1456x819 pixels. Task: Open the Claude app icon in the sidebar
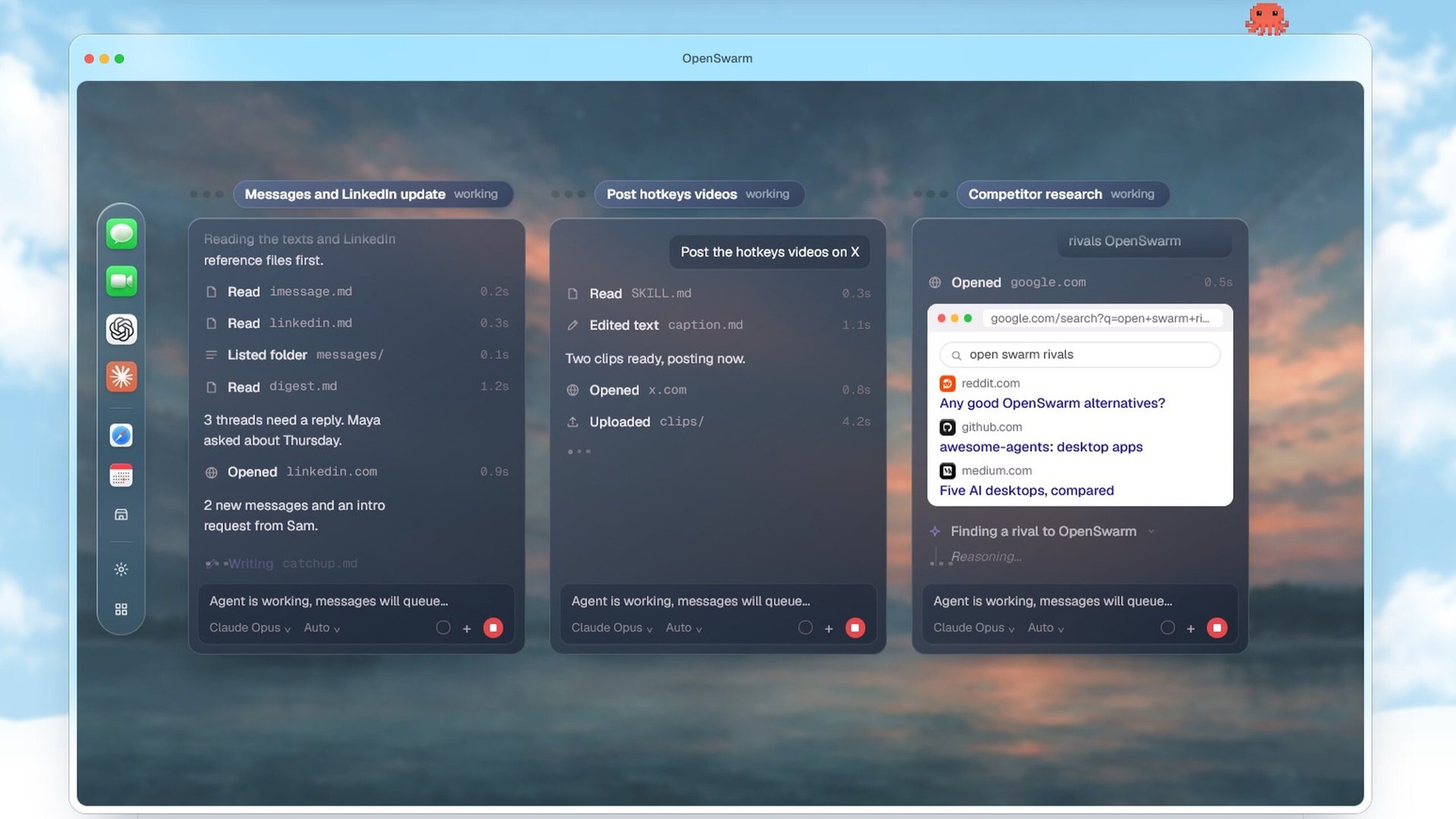(121, 376)
